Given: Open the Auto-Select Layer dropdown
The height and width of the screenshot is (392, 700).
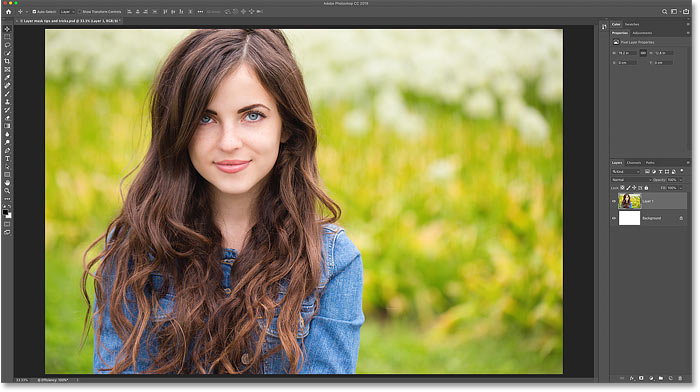Looking at the screenshot, I should (x=67, y=12).
